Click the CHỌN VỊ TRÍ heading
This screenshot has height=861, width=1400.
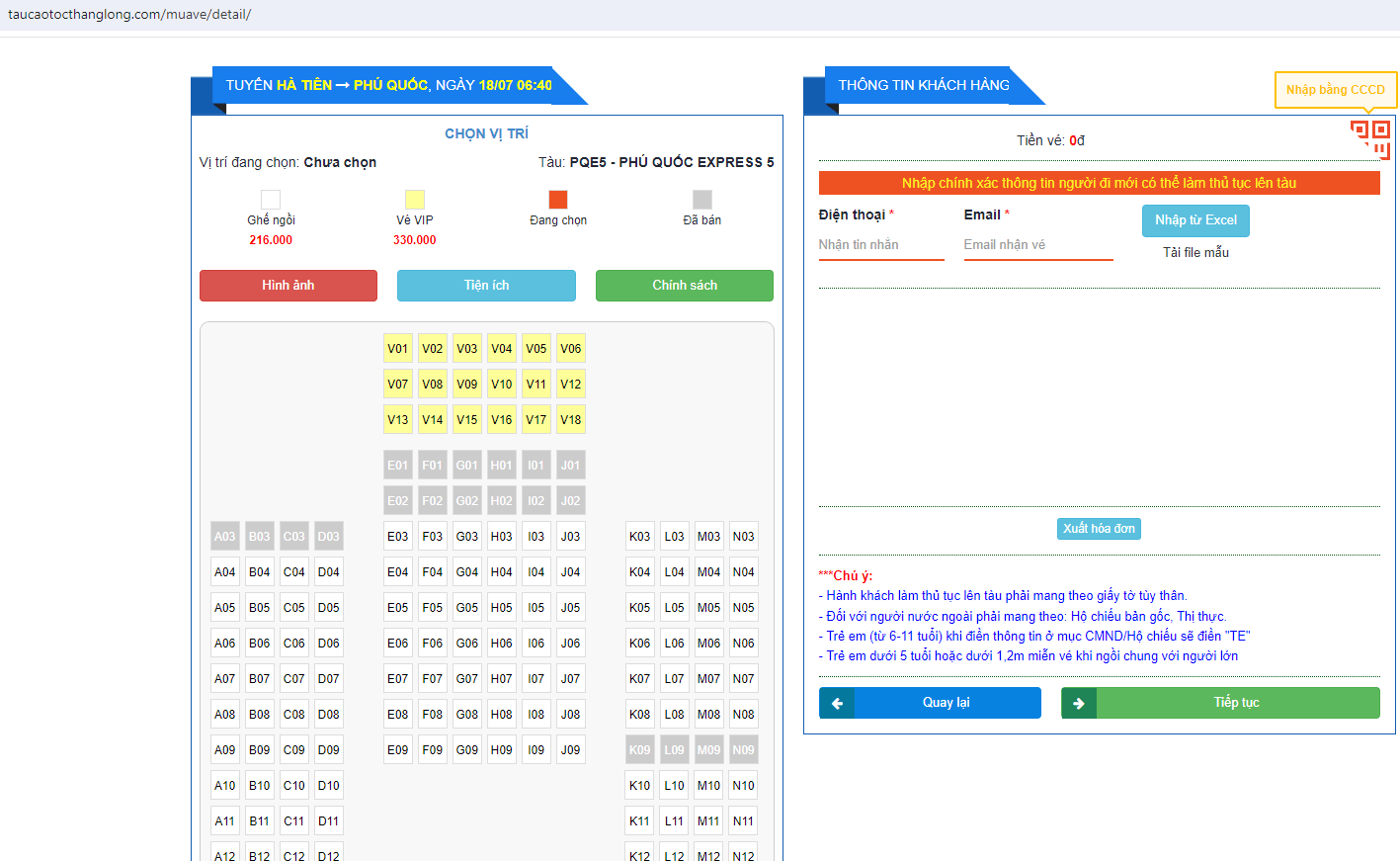tap(486, 134)
